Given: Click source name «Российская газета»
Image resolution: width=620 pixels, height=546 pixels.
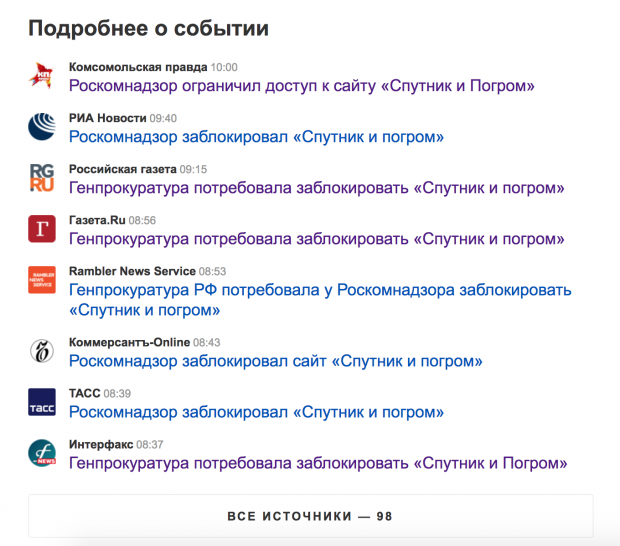Looking at the screenshot, I should (x=123, y=169).
